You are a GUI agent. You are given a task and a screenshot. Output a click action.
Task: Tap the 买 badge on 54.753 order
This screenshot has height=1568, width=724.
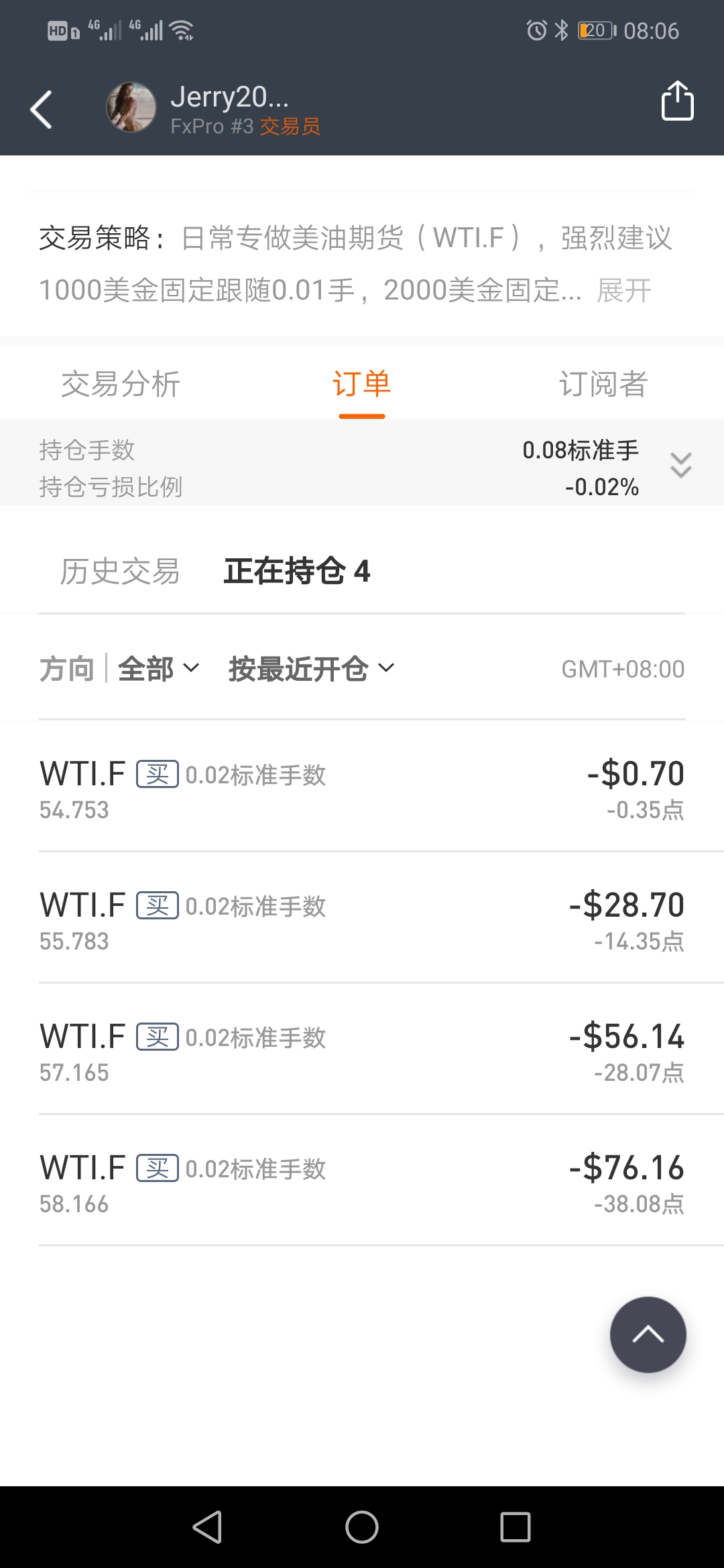pyautogui.click(x=158, y=774)
